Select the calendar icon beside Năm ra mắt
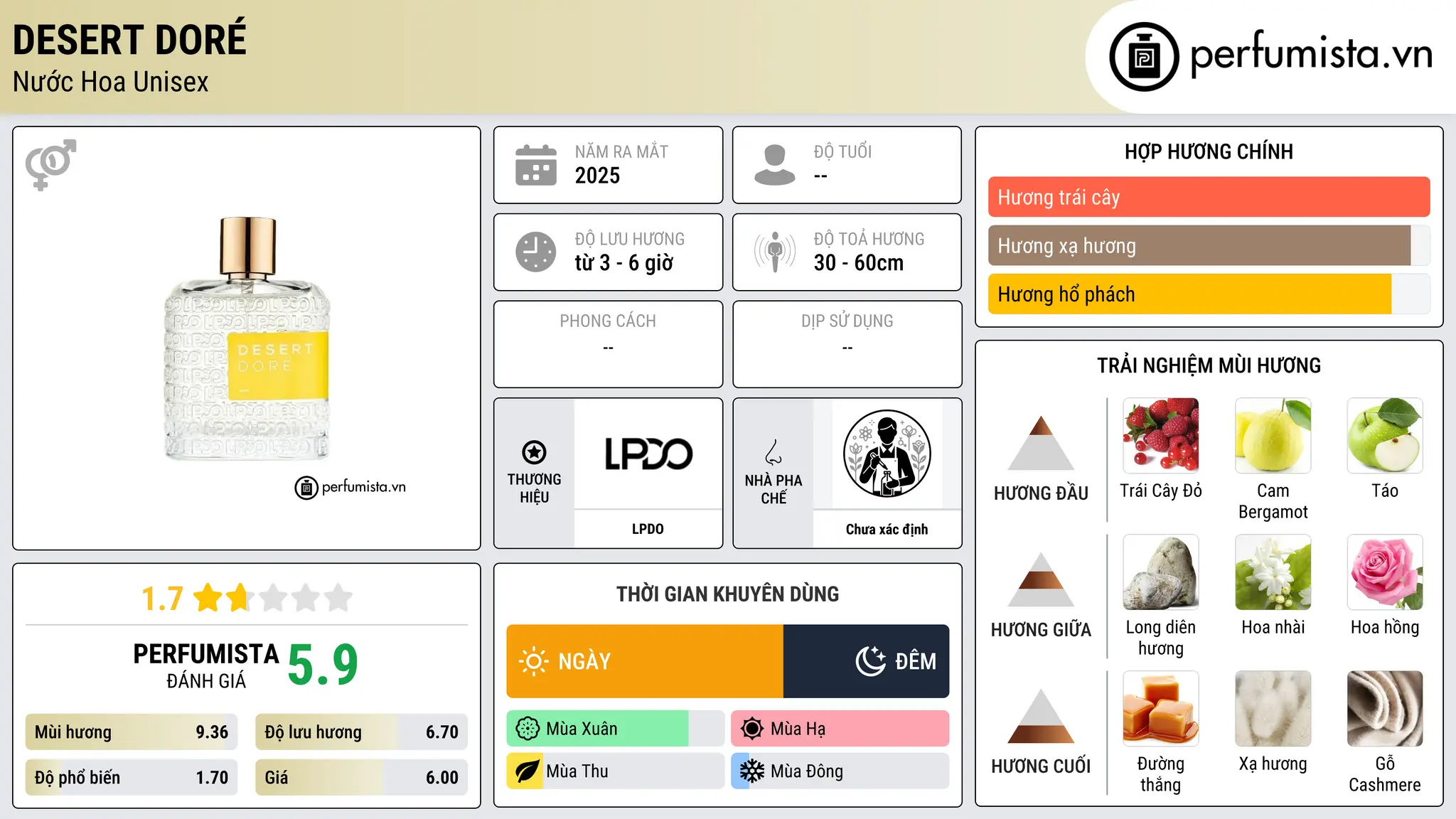The height and width of the screenshot is (819, 1456). (536, 165)
